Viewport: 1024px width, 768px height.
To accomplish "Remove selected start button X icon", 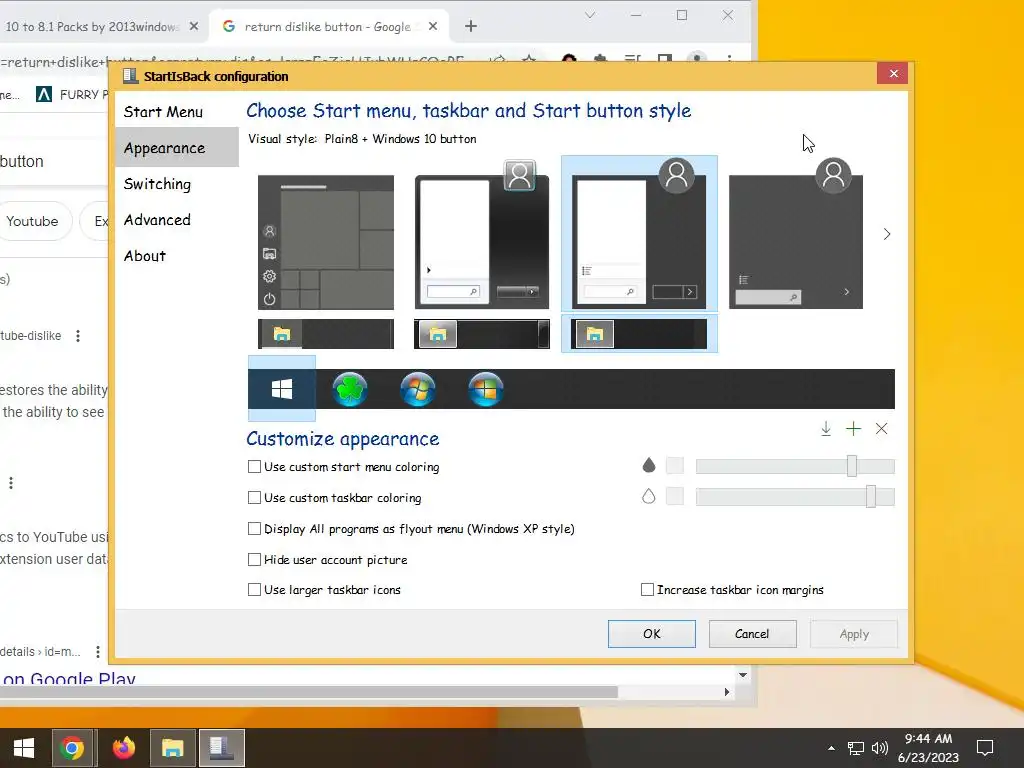I will (882, 429).
